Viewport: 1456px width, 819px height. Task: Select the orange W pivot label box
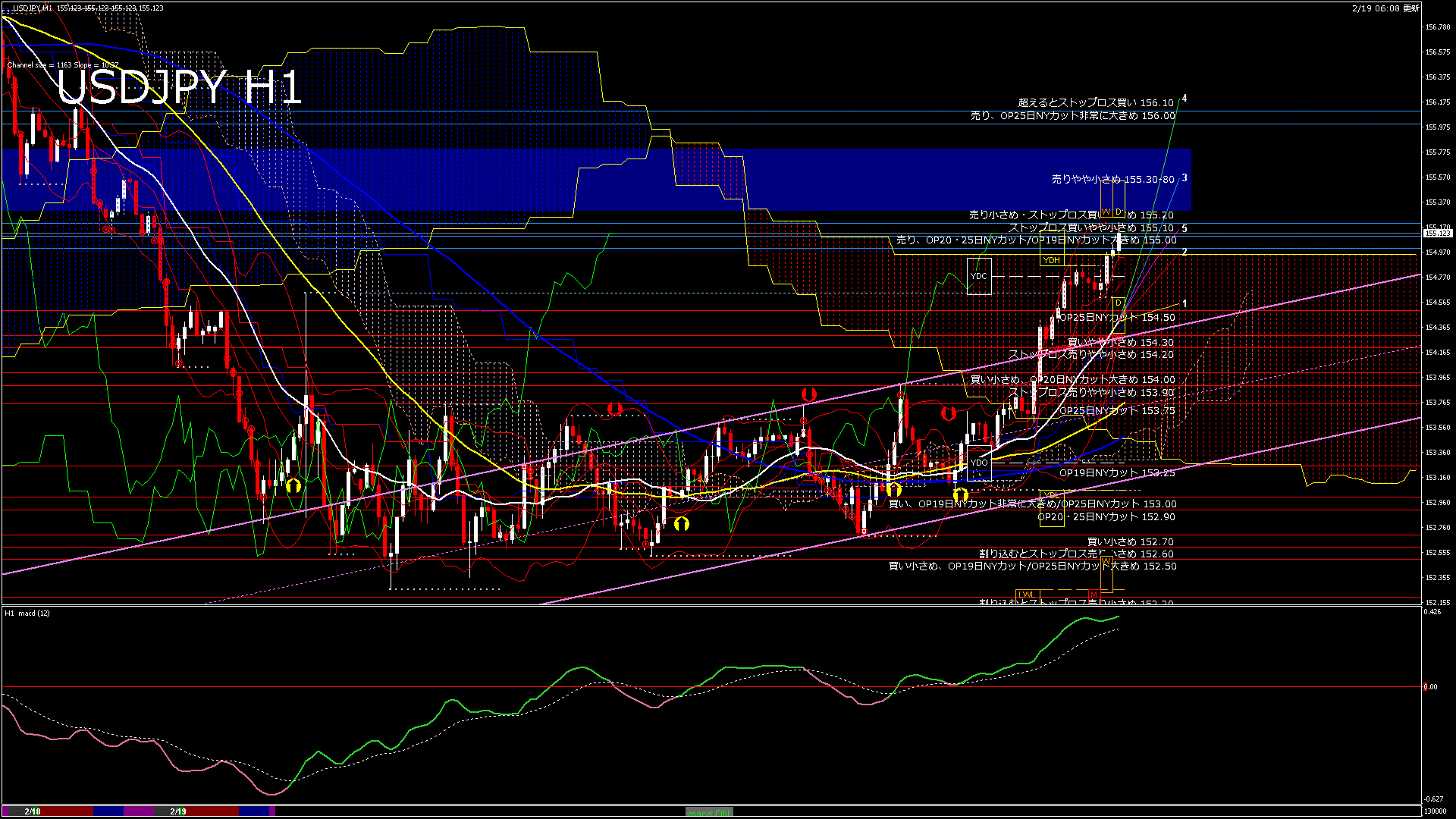1106,212
